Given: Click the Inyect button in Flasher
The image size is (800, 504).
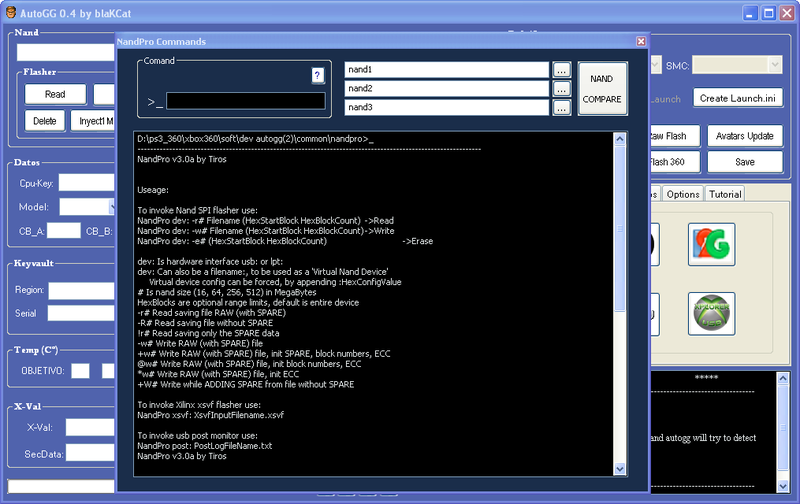Looking at the screenshot, I should pyautogui.click(x=93, y=121).
